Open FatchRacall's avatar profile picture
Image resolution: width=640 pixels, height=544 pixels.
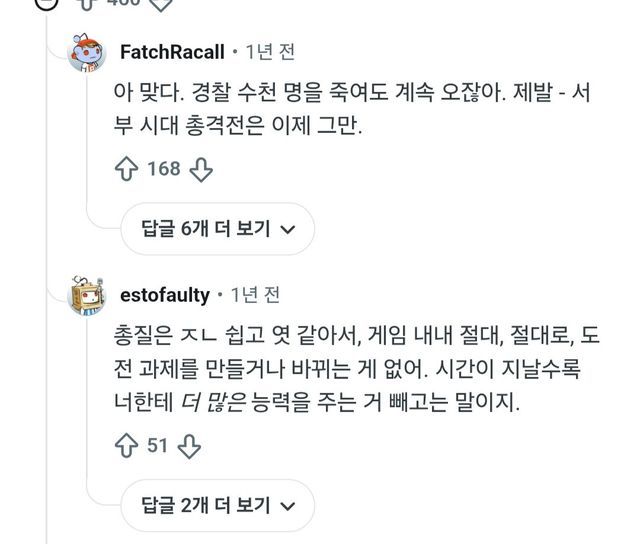(x=87, y=52)
